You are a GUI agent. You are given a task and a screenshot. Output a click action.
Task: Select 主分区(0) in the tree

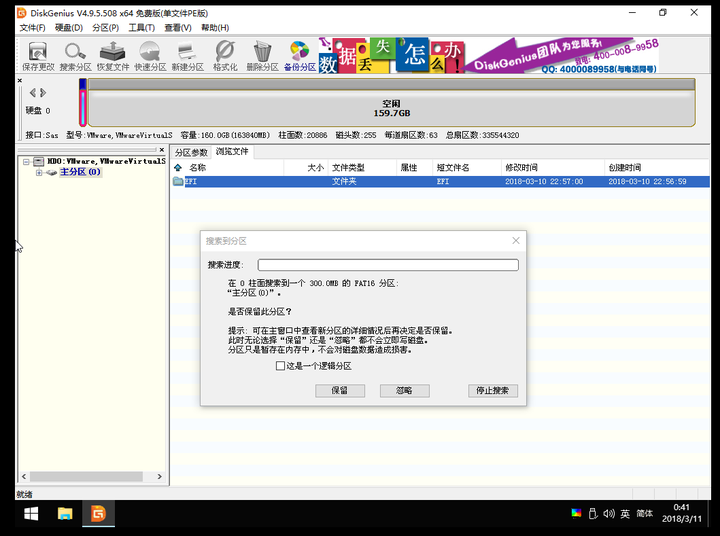click(80, 172)
